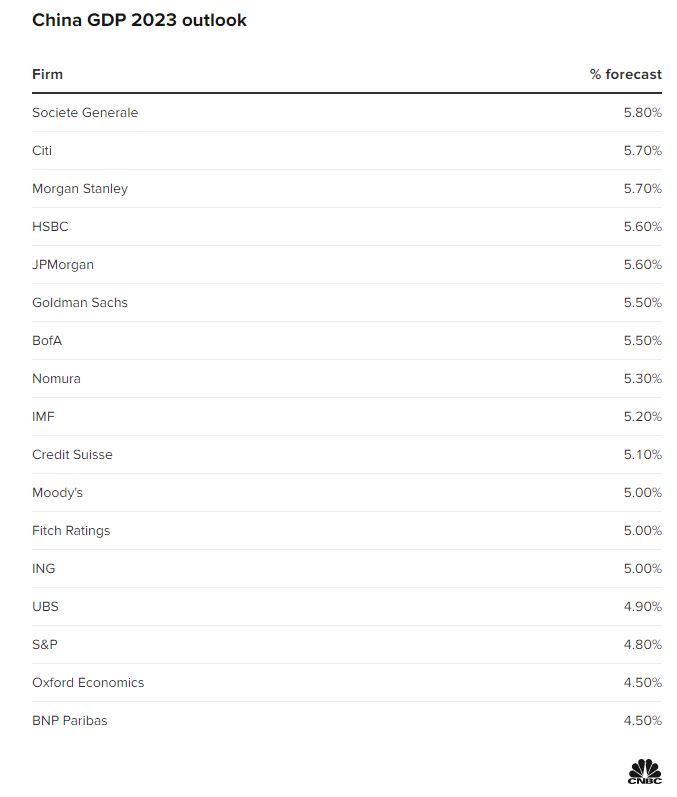
Task: Select the BofA firm entry
Action: 47,341
